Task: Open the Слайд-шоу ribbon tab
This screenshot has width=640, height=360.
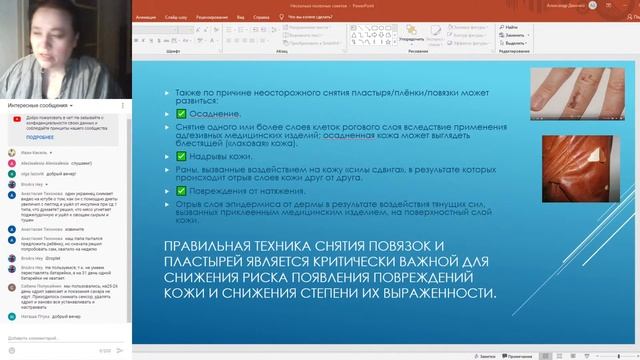Action: pos(176,17)
